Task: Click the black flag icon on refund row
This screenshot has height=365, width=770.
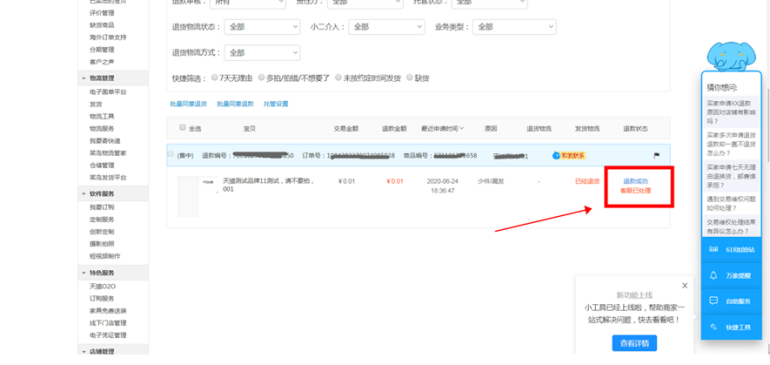Action: tap(656, 156)
